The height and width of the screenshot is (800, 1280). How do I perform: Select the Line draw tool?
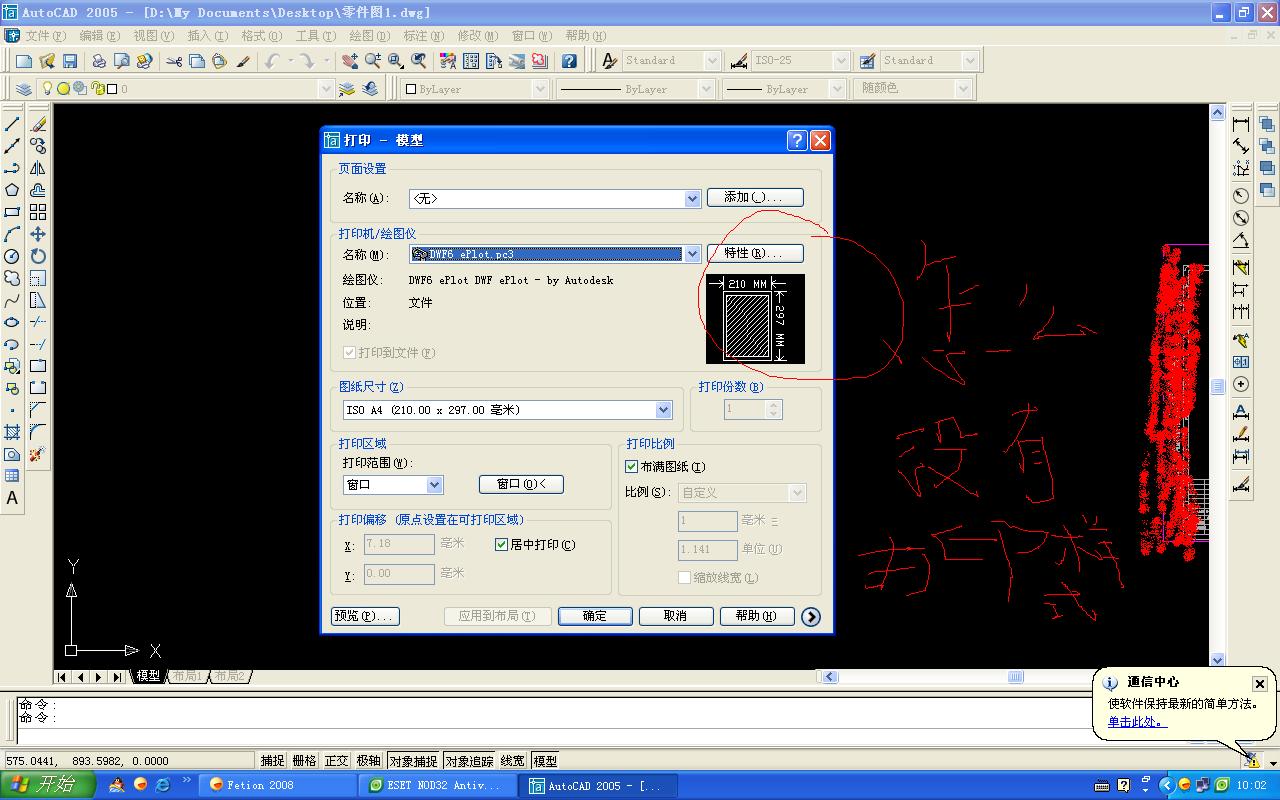point(12,124)
